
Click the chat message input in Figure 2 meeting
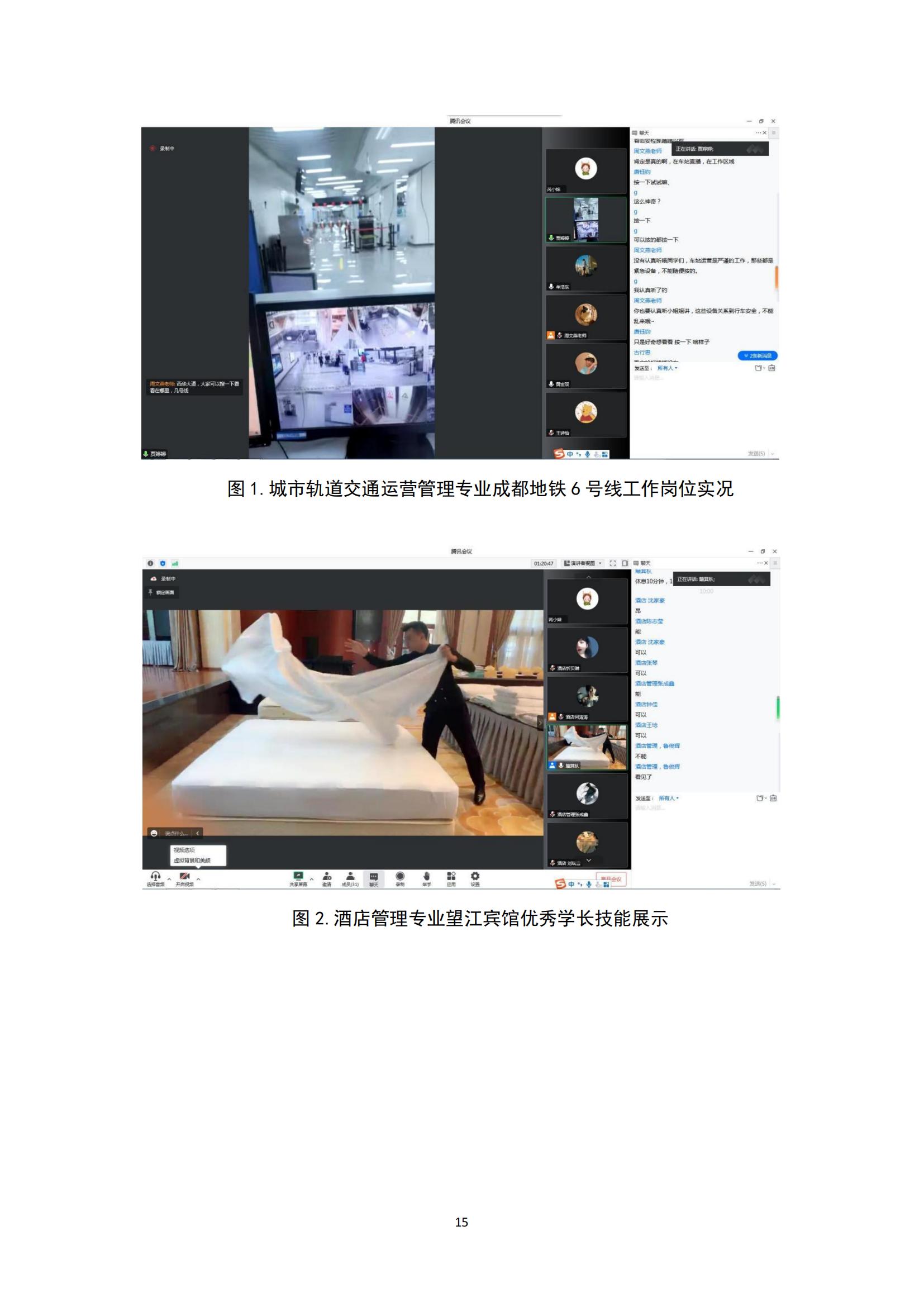[705, 840]
